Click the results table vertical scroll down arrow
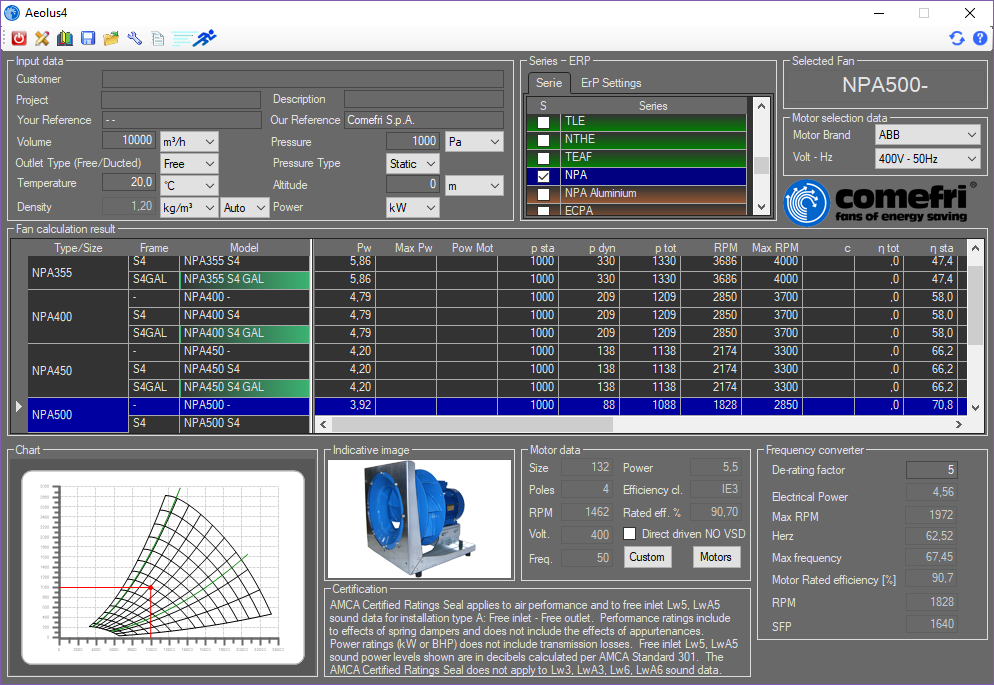Screen dimensions: 994x685 point(976,407)
